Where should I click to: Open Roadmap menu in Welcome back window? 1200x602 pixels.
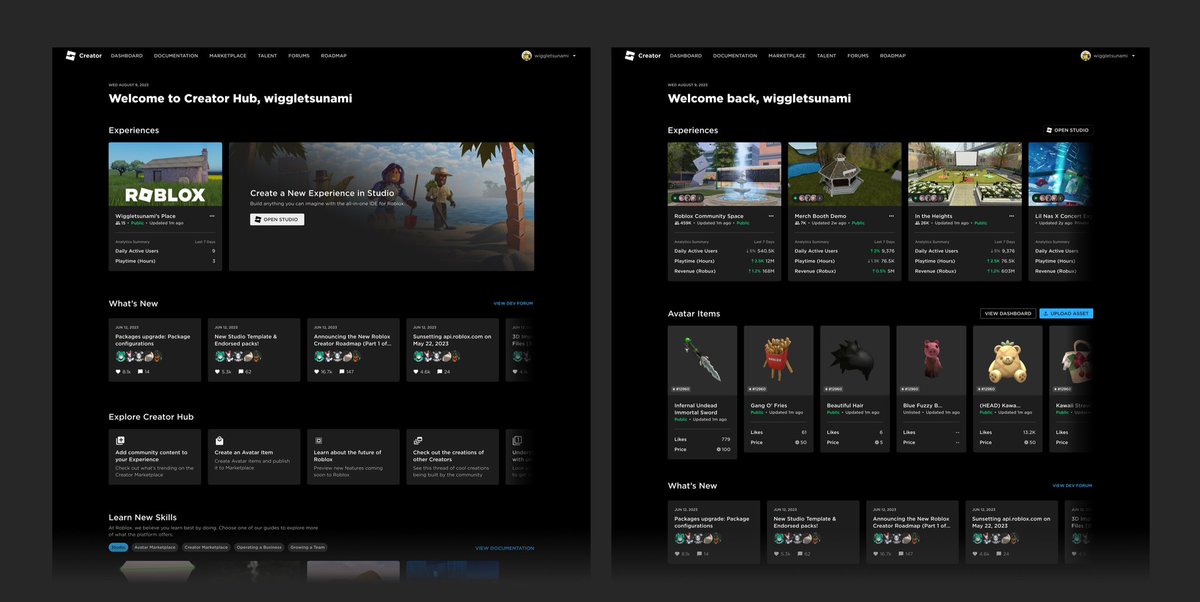pyautogui.click(x=893, y=56)
